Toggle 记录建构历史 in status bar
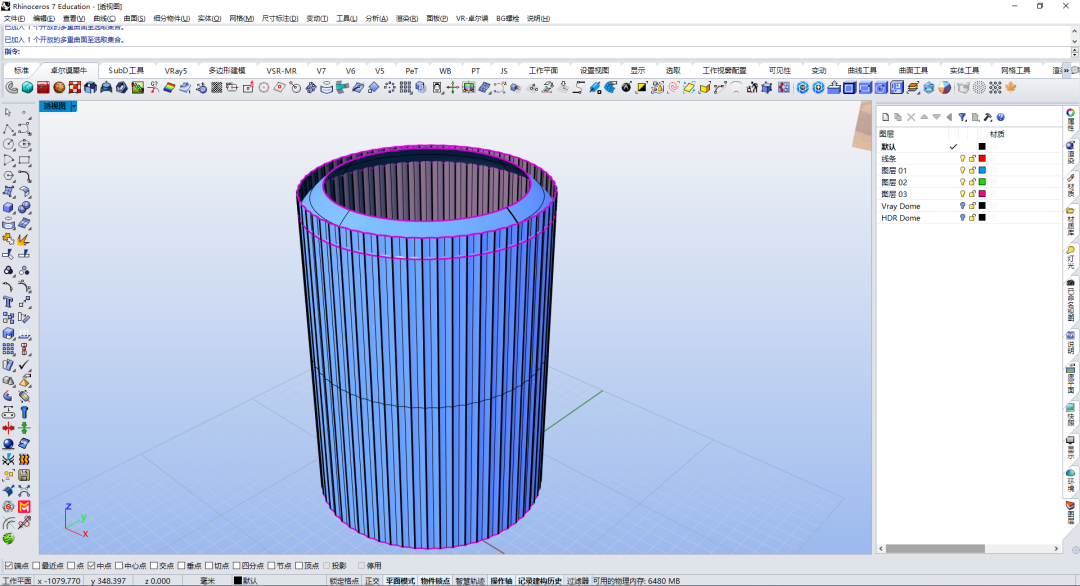 pyautogui.click(x=540, y=581)
